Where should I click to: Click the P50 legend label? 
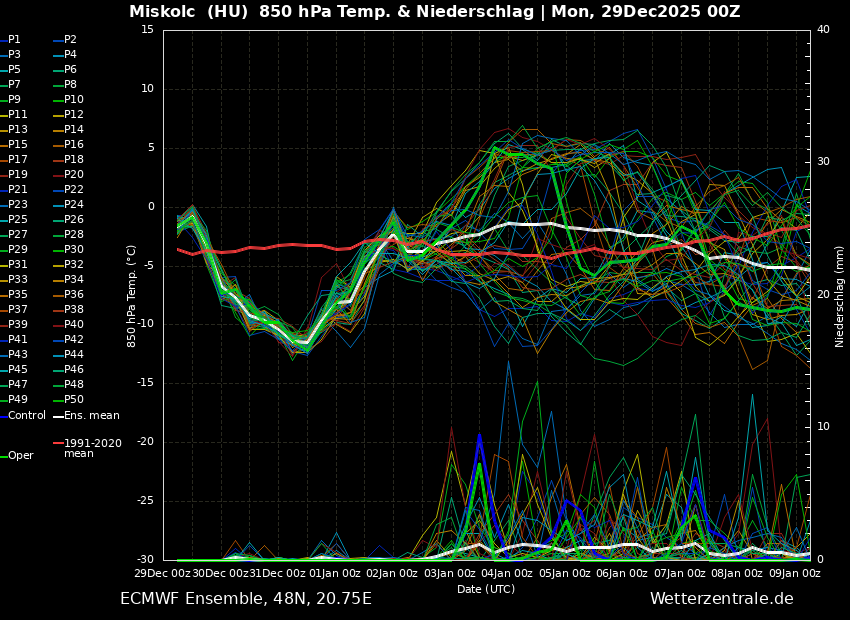coord(74,400)
